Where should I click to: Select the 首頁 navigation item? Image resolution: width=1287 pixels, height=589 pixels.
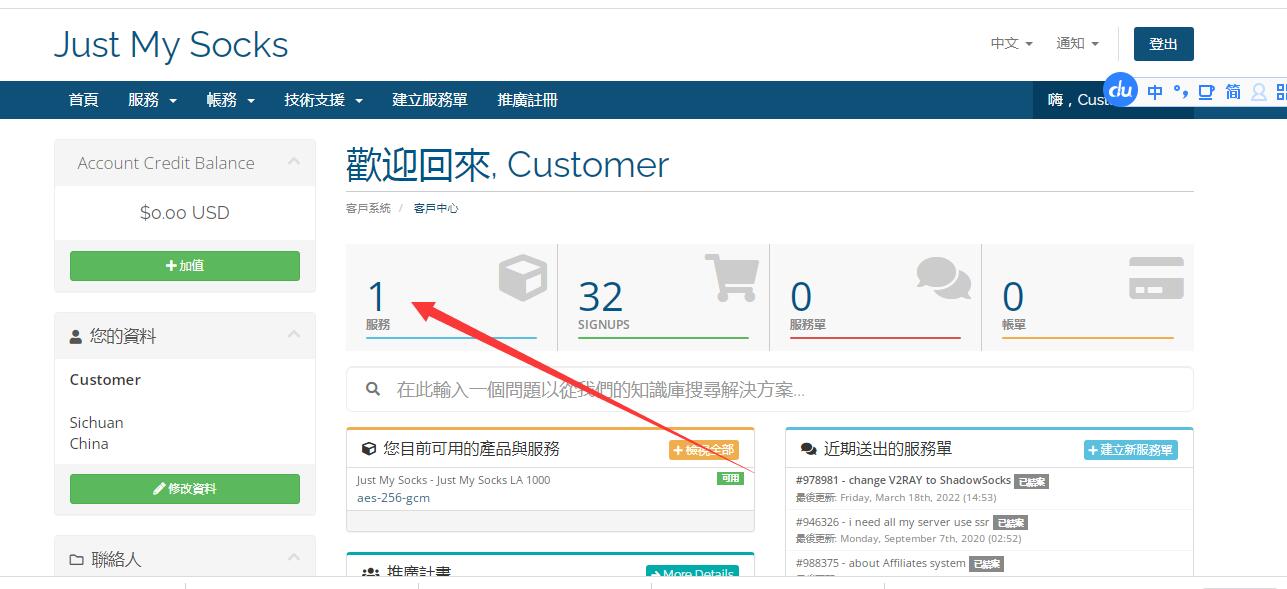[x=83, y=100]
